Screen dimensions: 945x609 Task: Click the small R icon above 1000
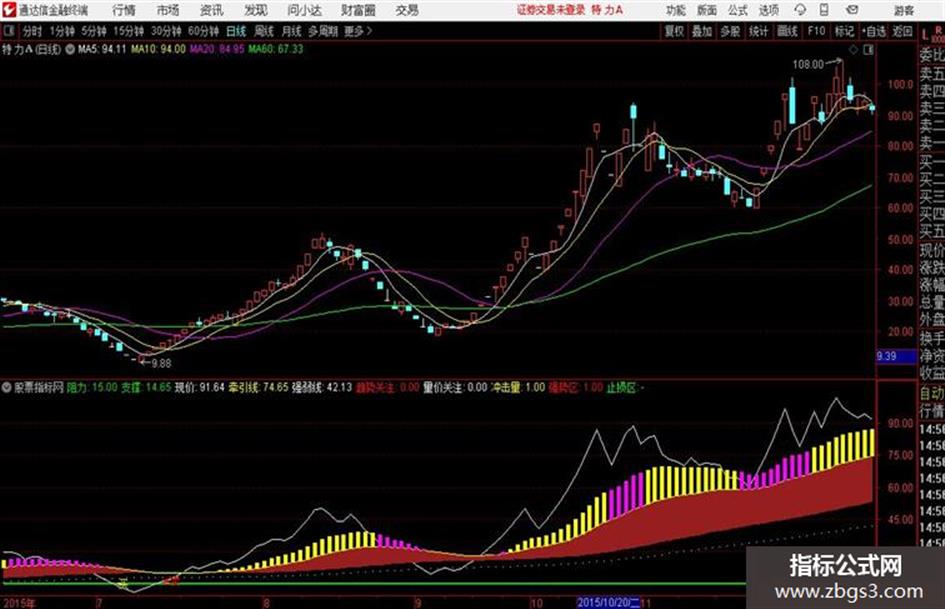click(x=938, y=30)
